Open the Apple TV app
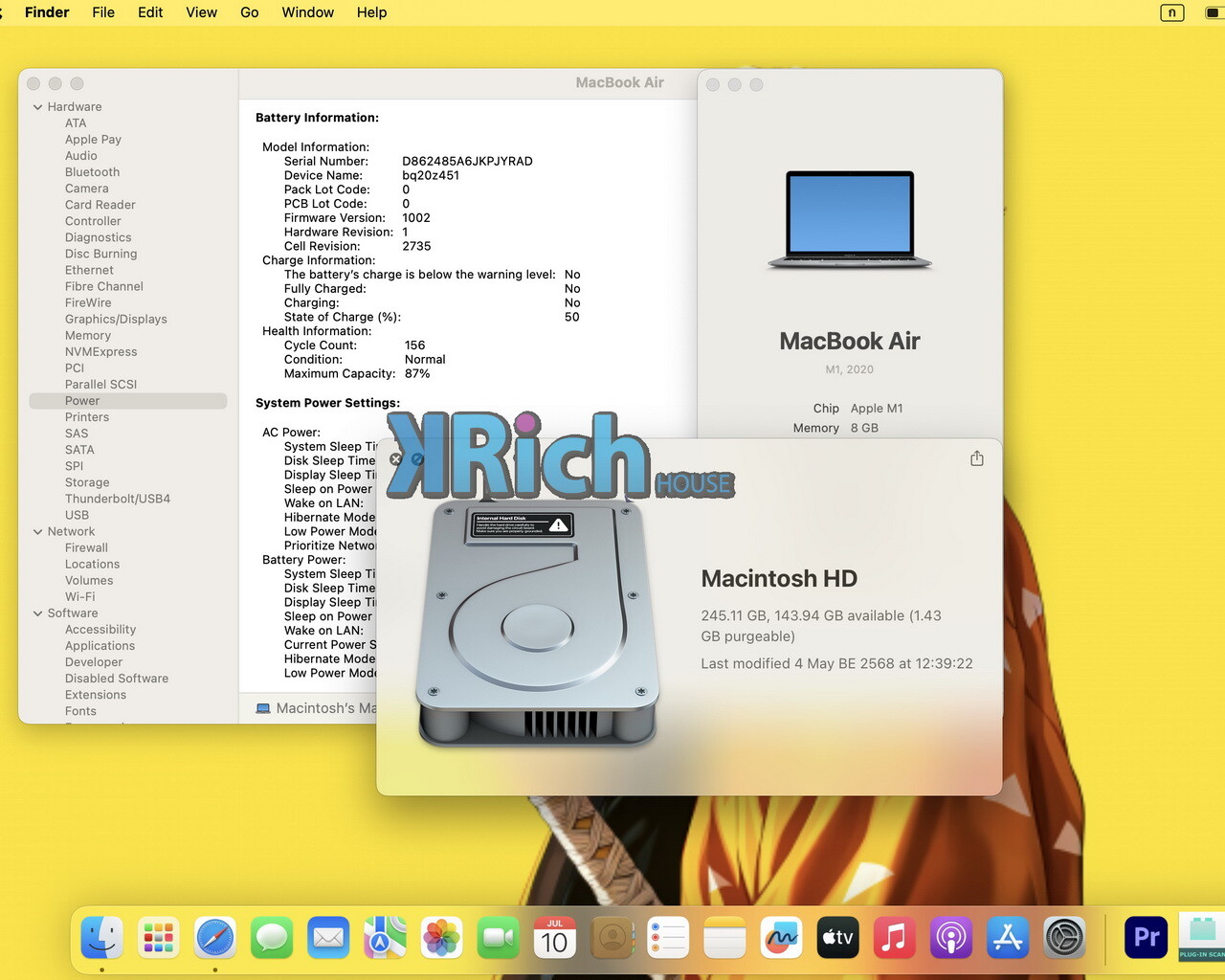This screenshot has height=980, width=1225. pos(837,938)
